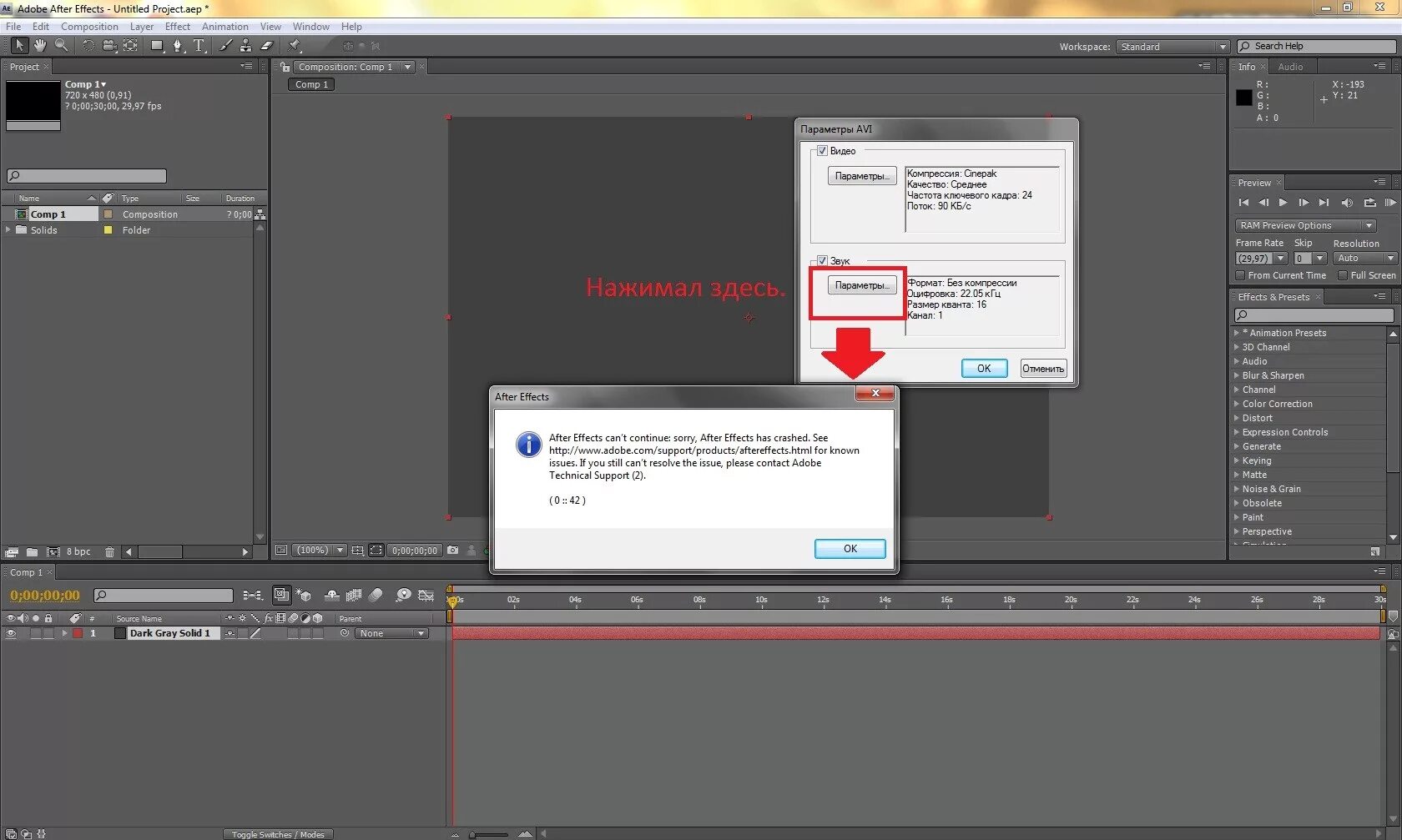1402x840 pixels.
Task: Hide the shy layers in timeline
Action: pos(332,595)
